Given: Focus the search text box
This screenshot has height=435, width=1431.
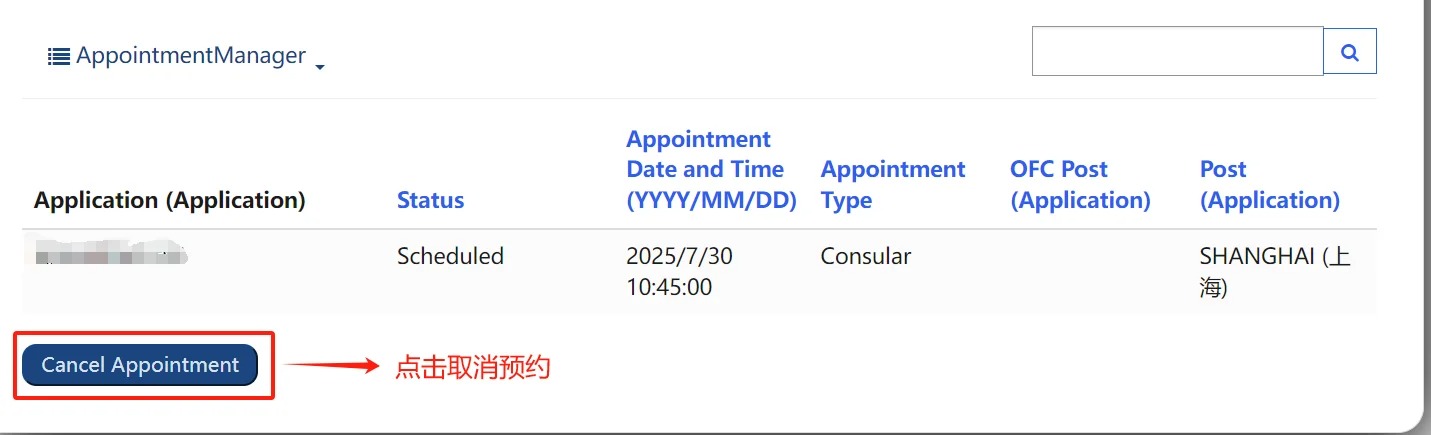Looking at the screenshot, I should [1178, 52].
